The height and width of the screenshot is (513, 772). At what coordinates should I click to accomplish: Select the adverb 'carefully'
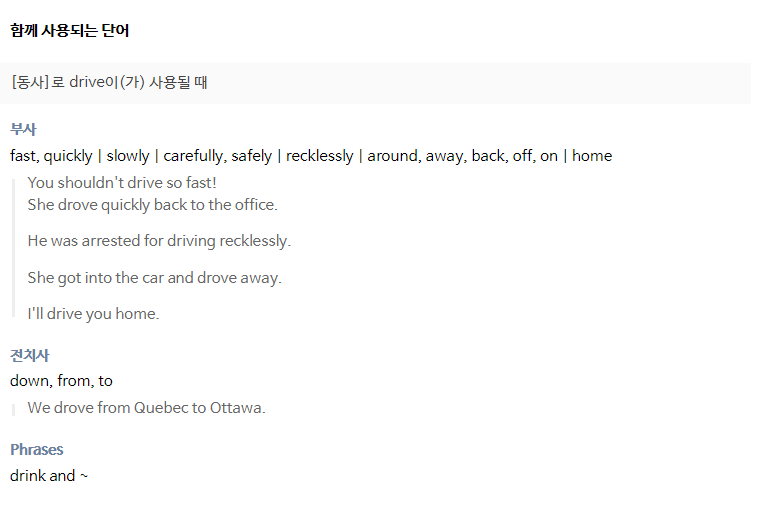(193, 156)
